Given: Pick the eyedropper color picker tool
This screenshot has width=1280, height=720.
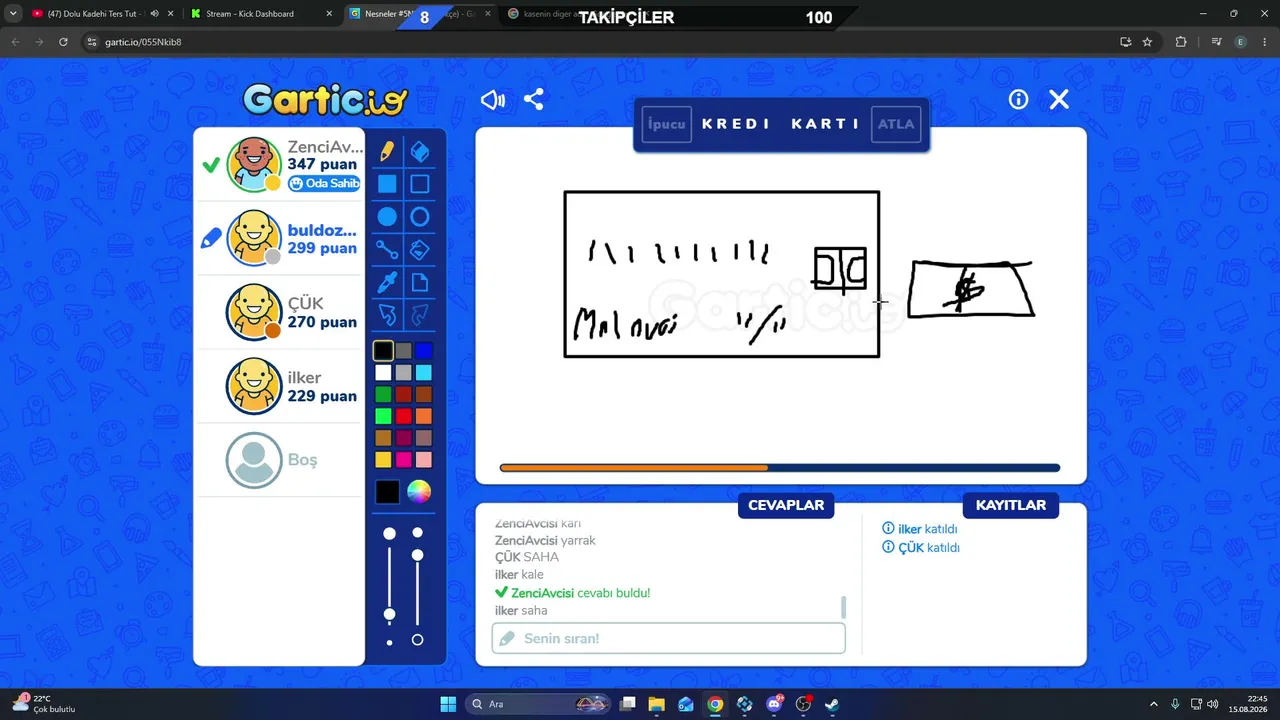Looking at the screenshot, I should pos(387,283).
